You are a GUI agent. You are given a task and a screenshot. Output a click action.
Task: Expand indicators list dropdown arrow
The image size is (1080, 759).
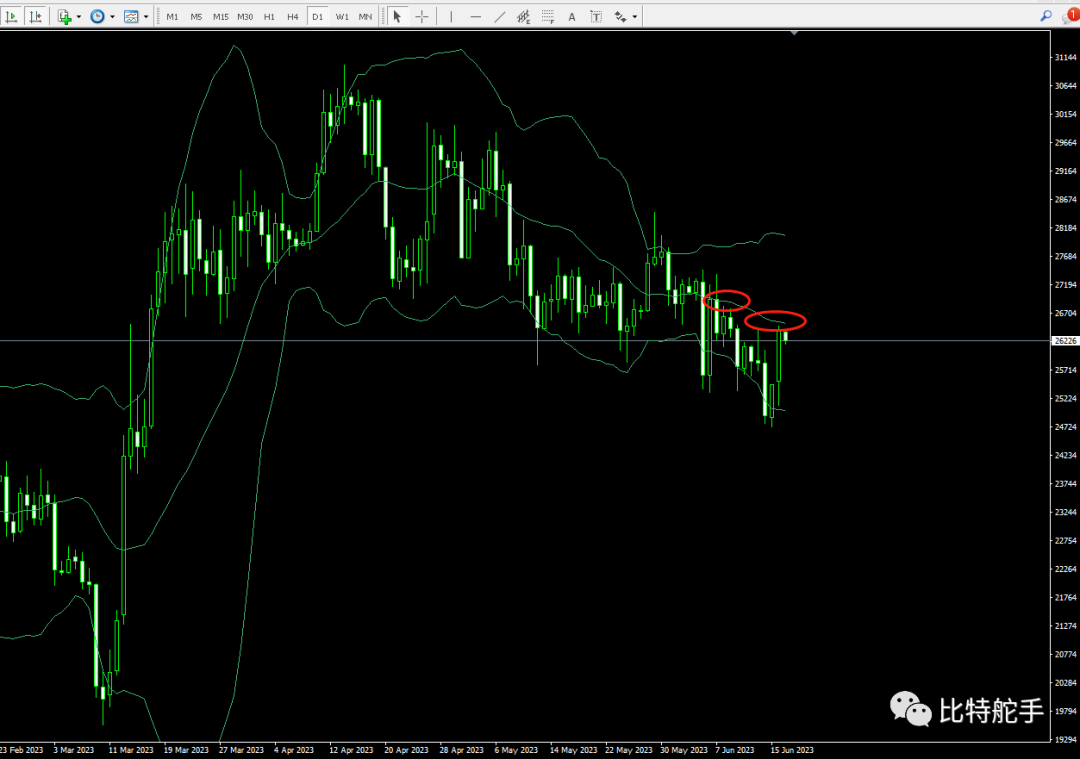pos(79,17)
